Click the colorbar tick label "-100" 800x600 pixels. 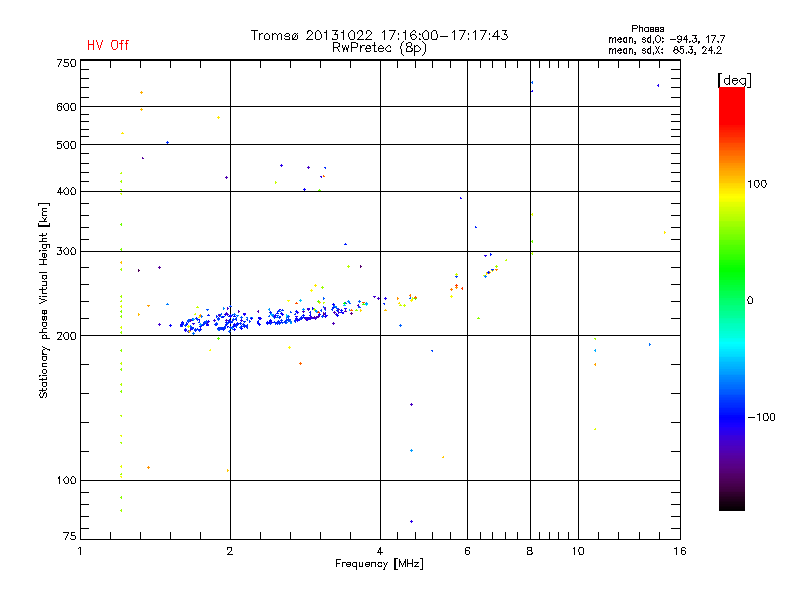click(761, 417)
